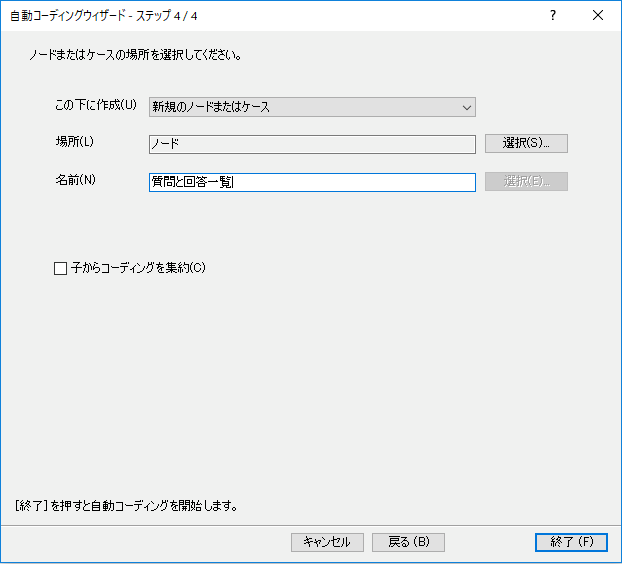The width and height of the screenshot is (622, 564).
Task: Close the auto coding wizard dialog
Action: pyautogui.click(x=598, y=16)
